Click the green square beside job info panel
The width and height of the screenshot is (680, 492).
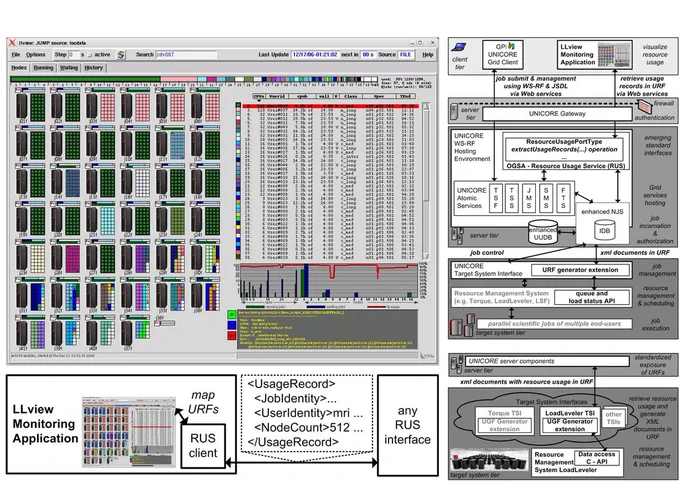pos(232,315)
